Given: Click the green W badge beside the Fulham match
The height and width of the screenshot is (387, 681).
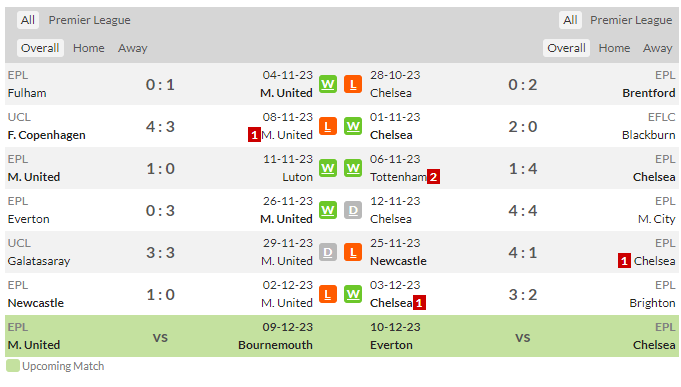Looking at the screenshot, I should [328, 84].
